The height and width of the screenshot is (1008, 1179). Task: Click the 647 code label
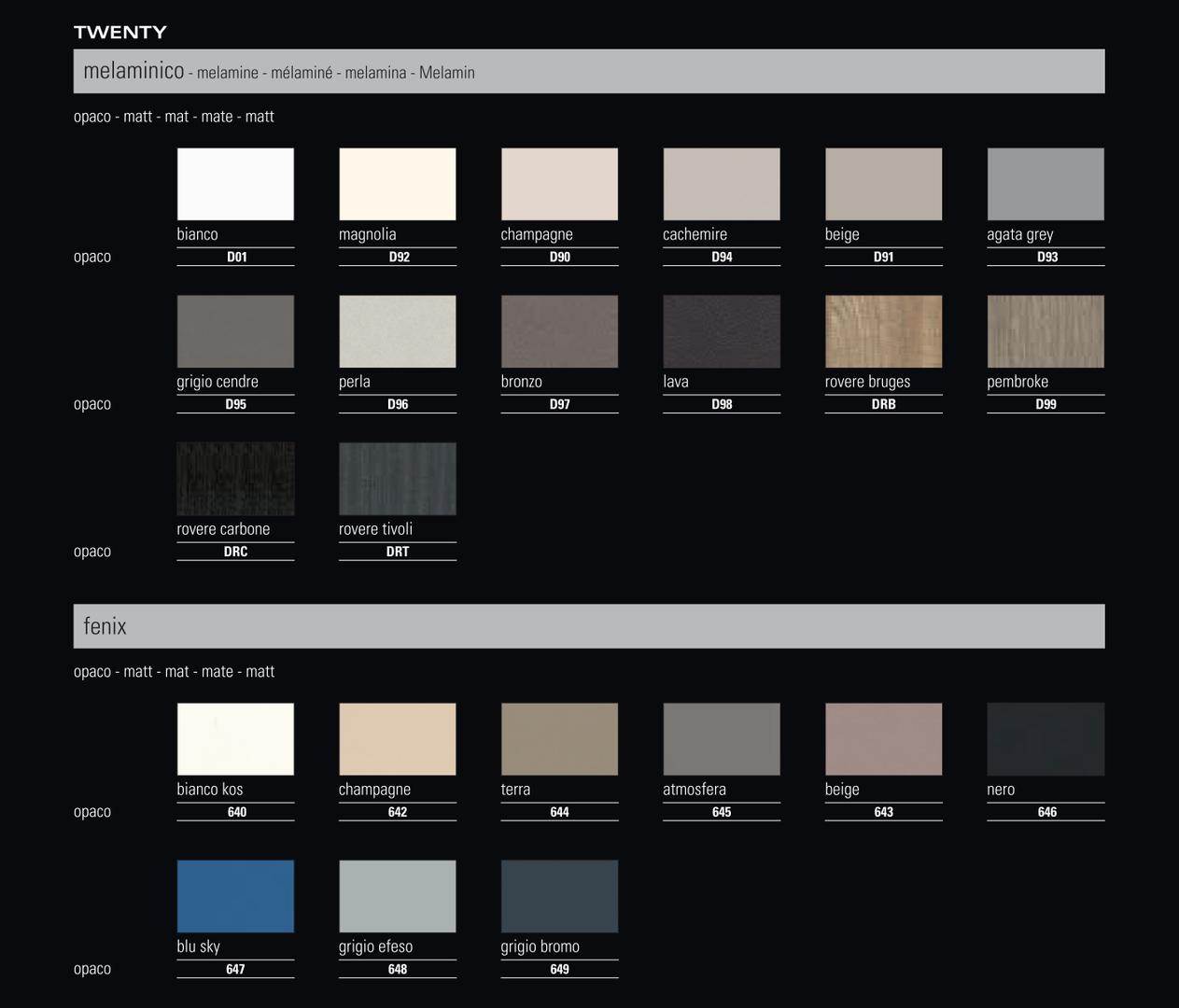[x=235, y=969]
